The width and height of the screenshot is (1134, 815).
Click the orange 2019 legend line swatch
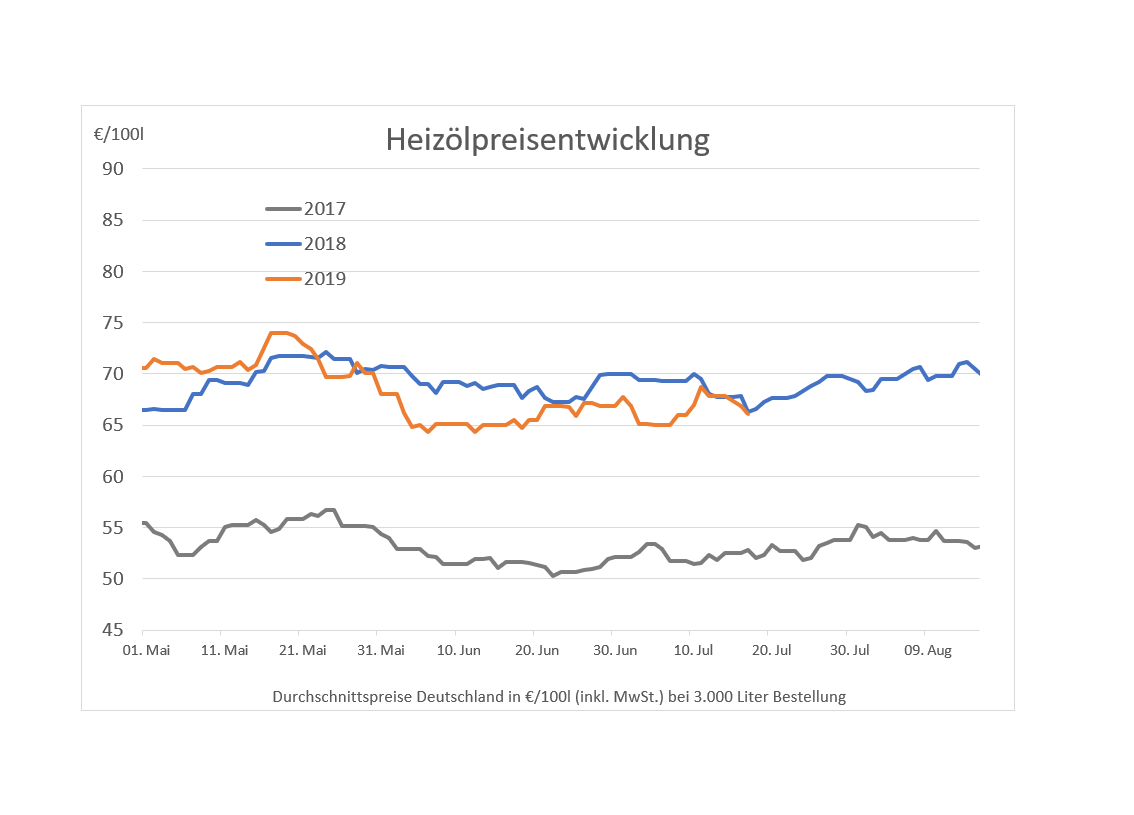pyautogui.click(x=283, y=279)
